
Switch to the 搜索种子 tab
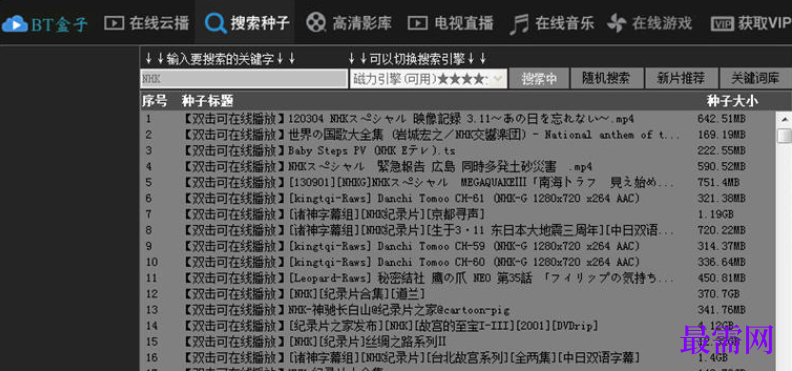[x=245, y=23]
